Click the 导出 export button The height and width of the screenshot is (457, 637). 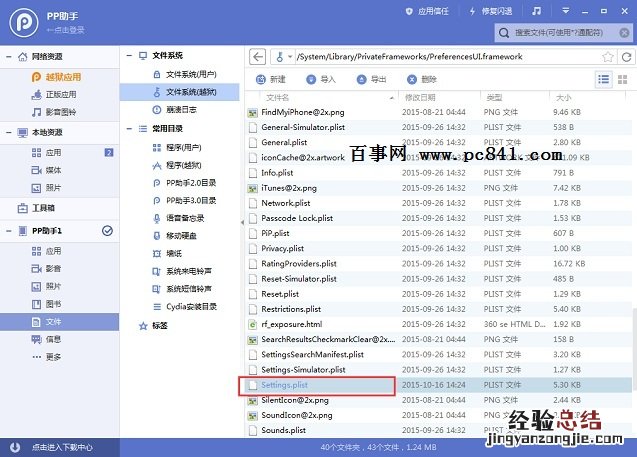tap(372, 79)
